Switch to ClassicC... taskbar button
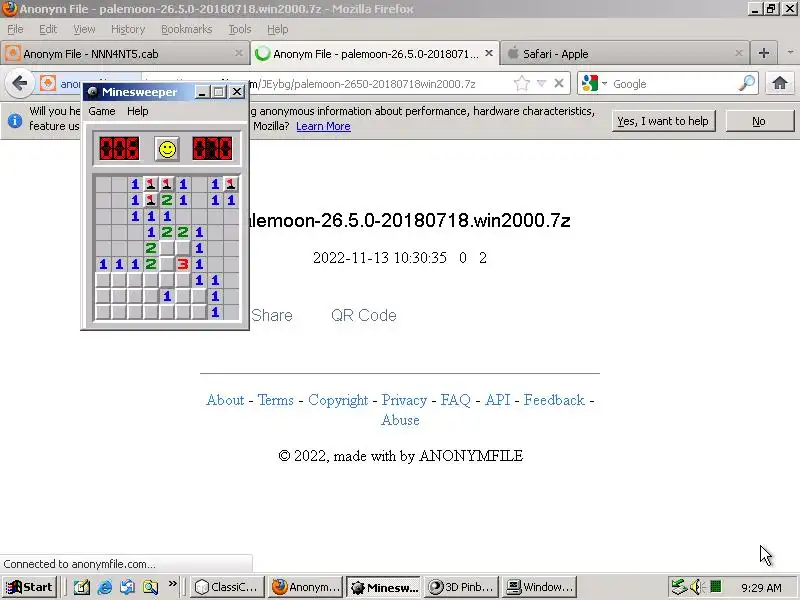Viewport: 800px width, 600px height. coord(228,587)
